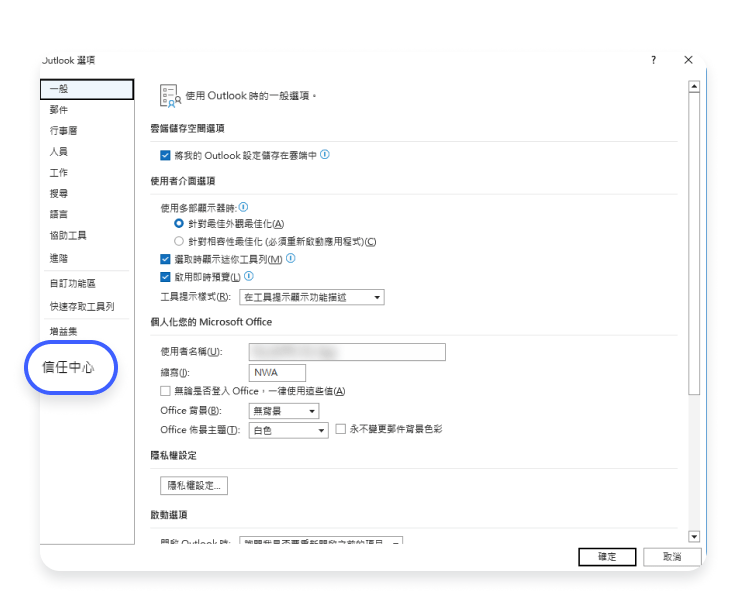Image resolution: width=750 pixels, height=616 pixels.
Task: Select the 一般 category in sidebar
Action: point(87,89)
